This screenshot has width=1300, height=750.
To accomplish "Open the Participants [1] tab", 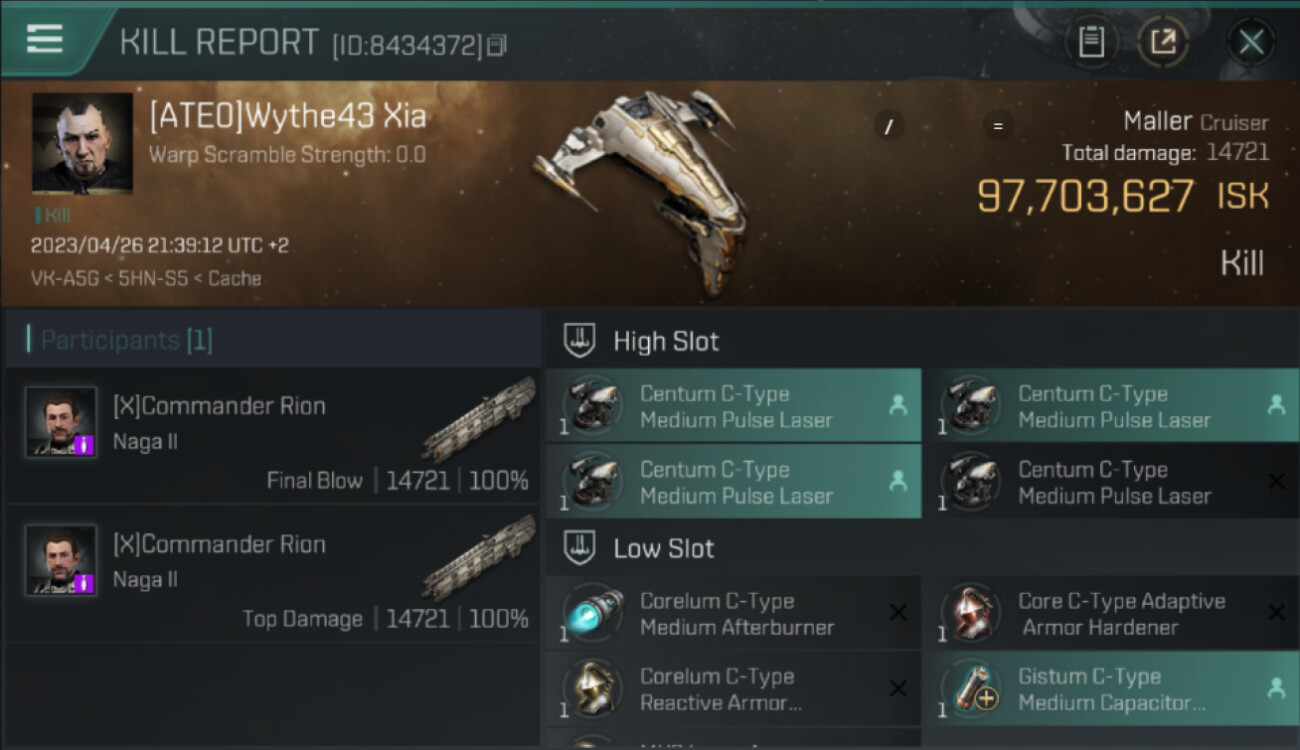I will (x=120, y=340).
